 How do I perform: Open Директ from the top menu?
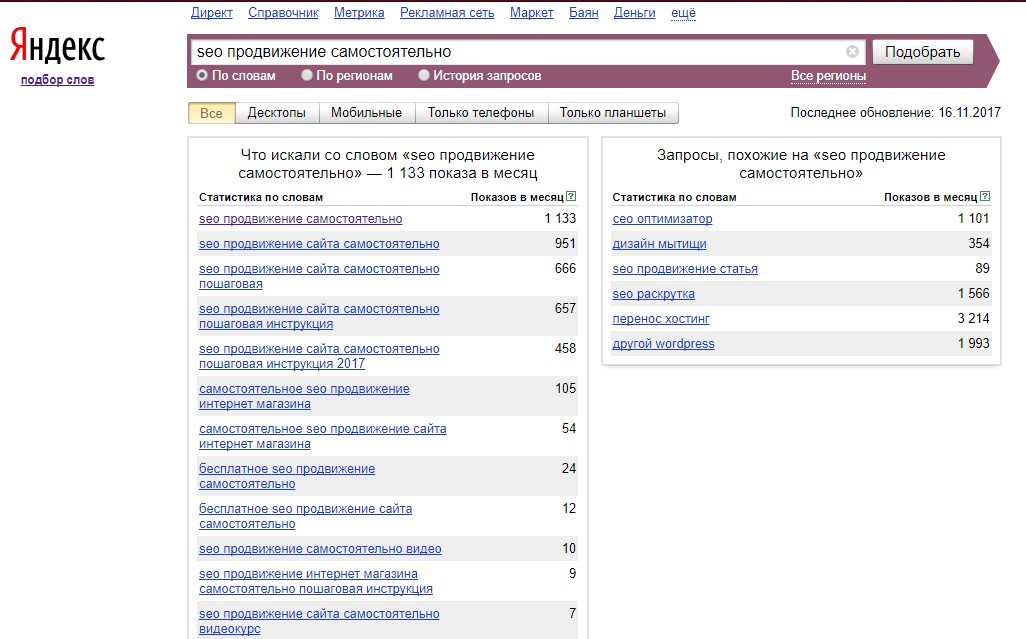213,12
